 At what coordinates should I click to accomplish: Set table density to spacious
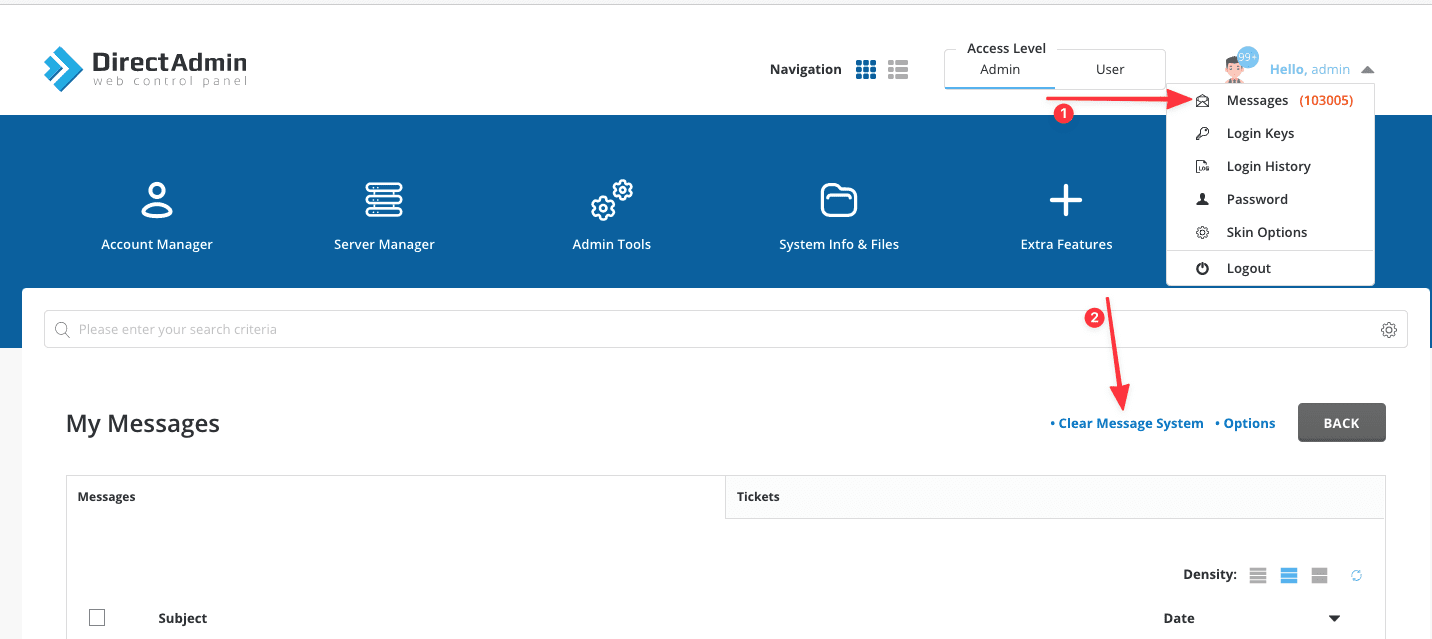[x=1319, y=575]
